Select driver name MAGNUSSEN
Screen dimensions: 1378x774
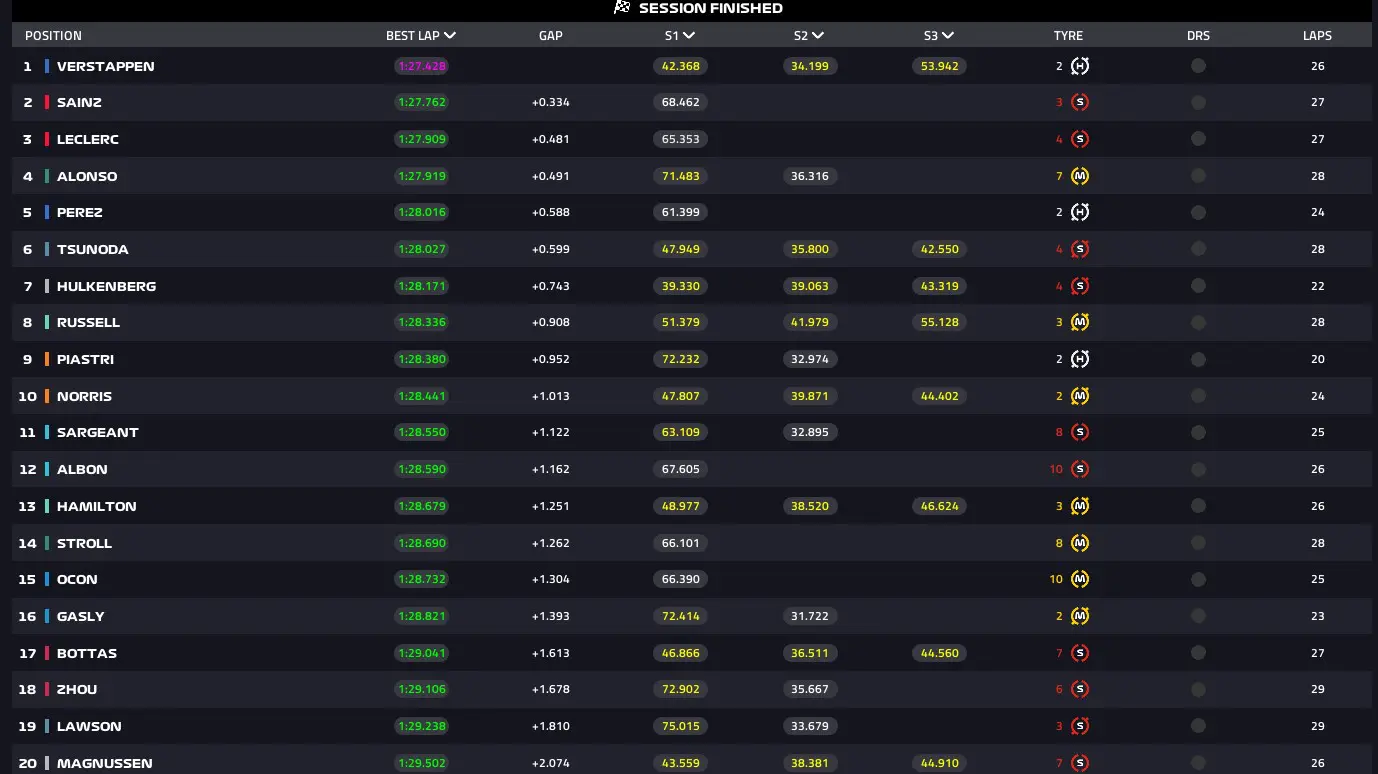105,763
